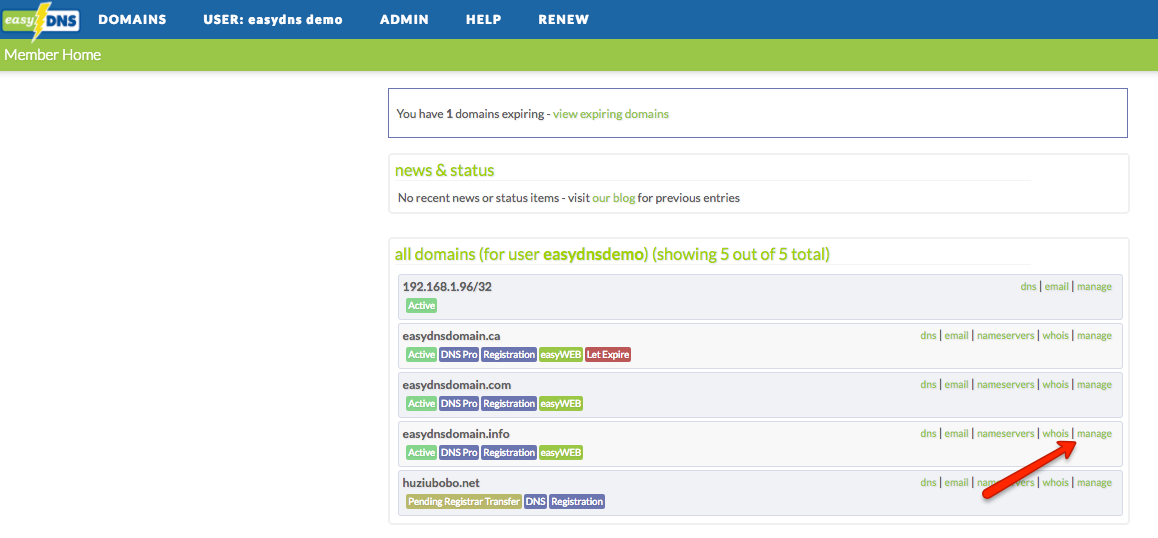Click DNS Pro badge on easydnsdomain.com

[459, 404]
